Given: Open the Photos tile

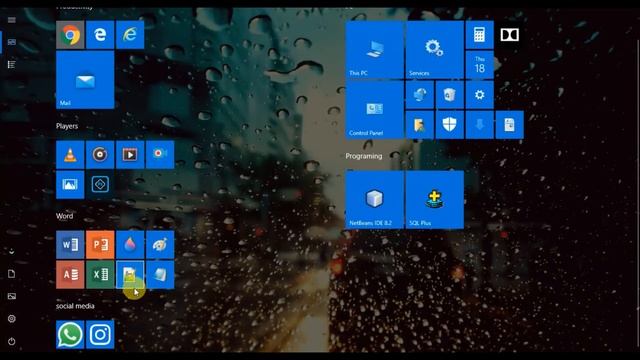Looking at the screenshot, I should (70, 184).
